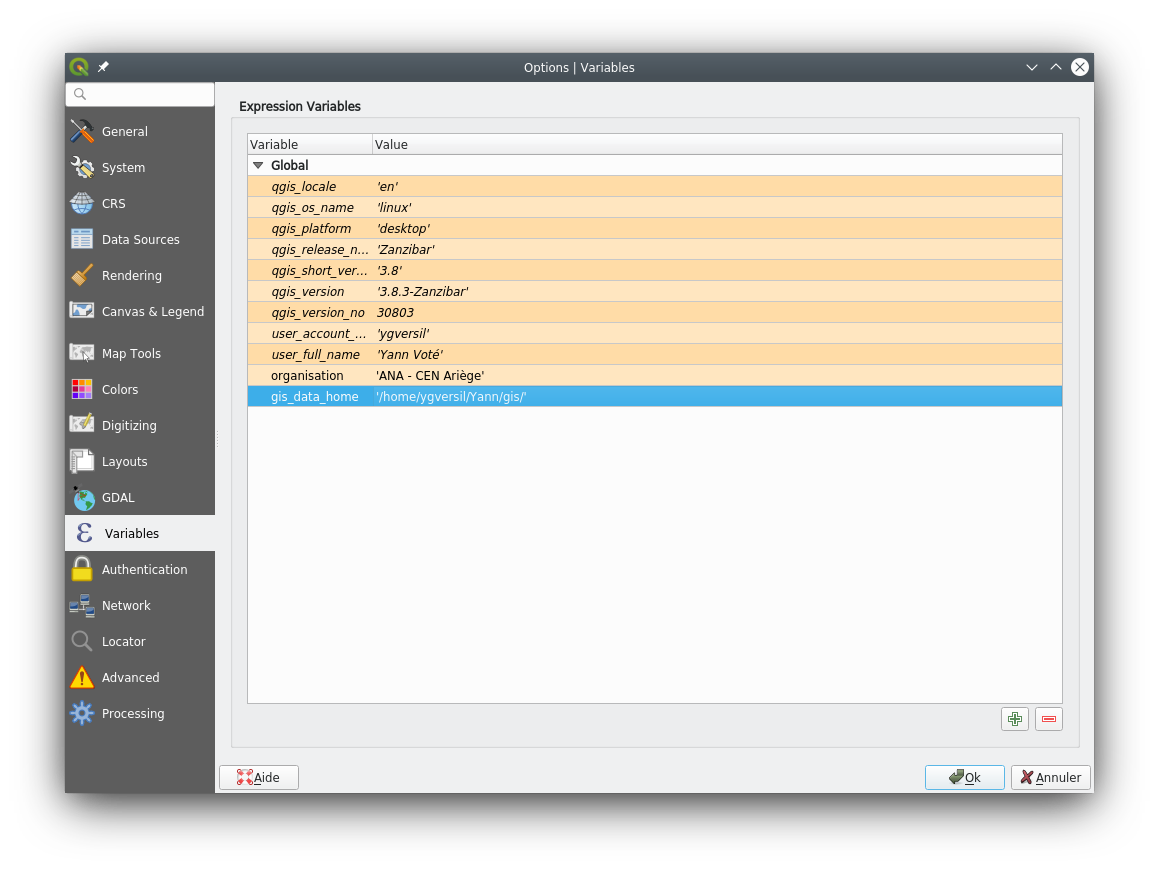The image size is (1159, 870).
Task: Select the gis_data_home variable
Action: [x=315, y=397]
